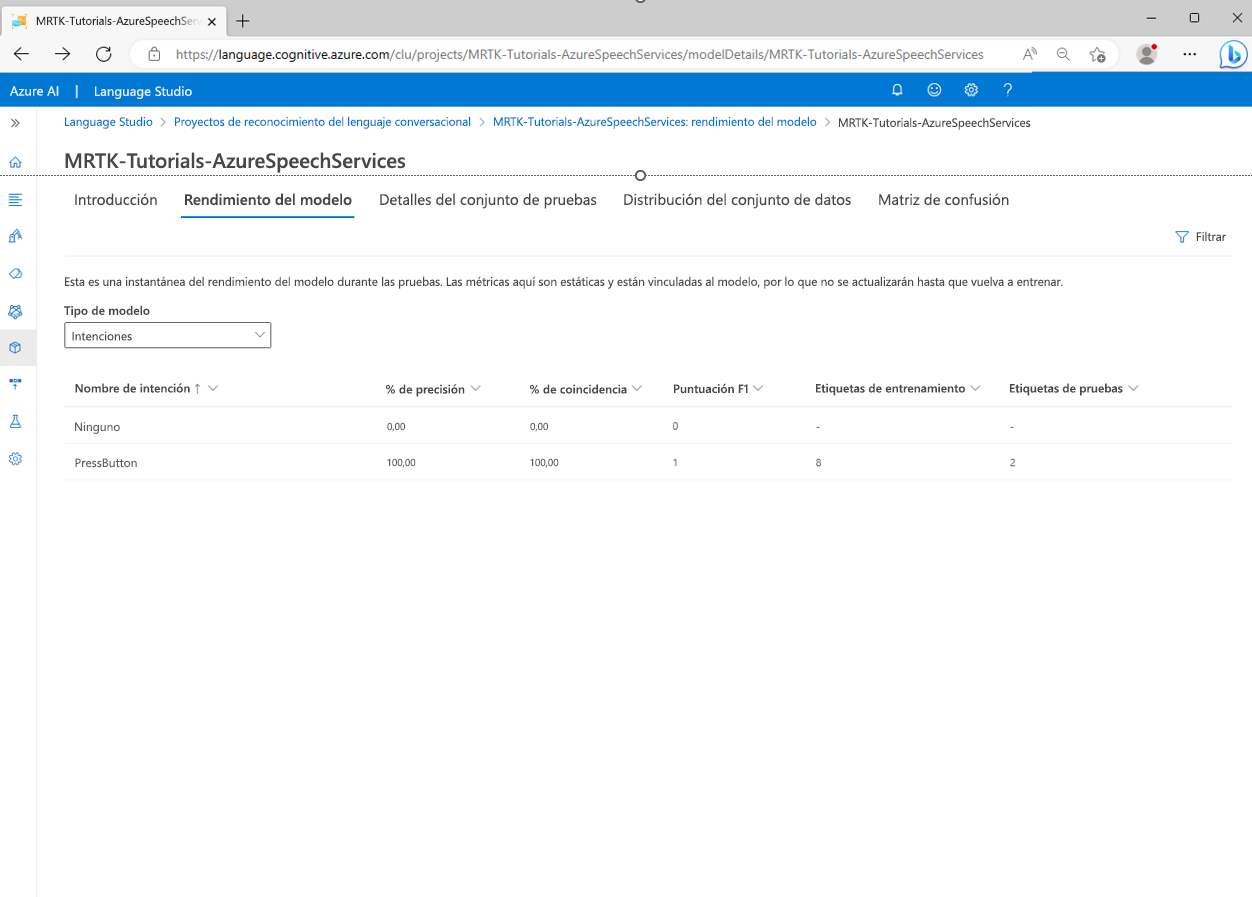
Task: Select the cube model performance icon in the sidebar
Action: [x=15, y=348]
